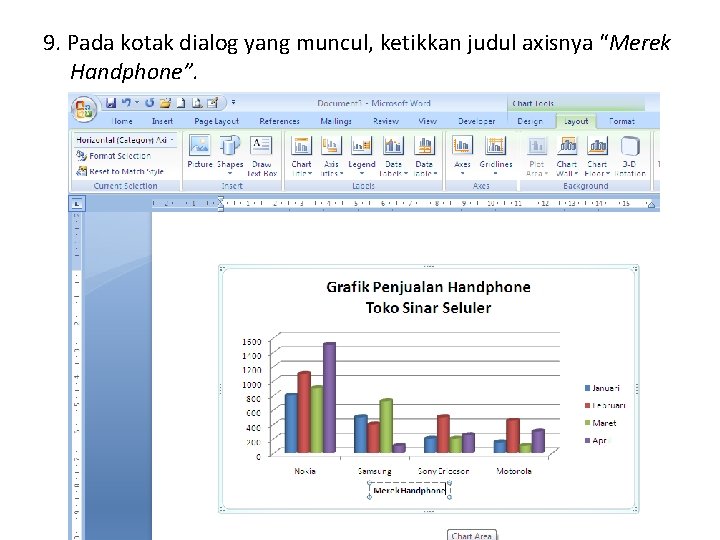This screenshot has width=720, height=540.
Task: Click the Open folder icon
Action: click(x=165, y=103)
